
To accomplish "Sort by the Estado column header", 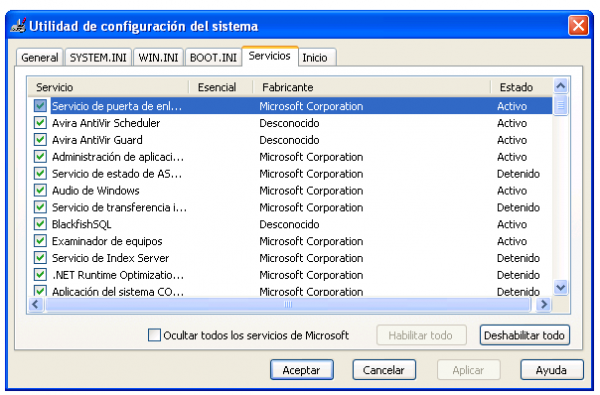I will tap(522, 87).
